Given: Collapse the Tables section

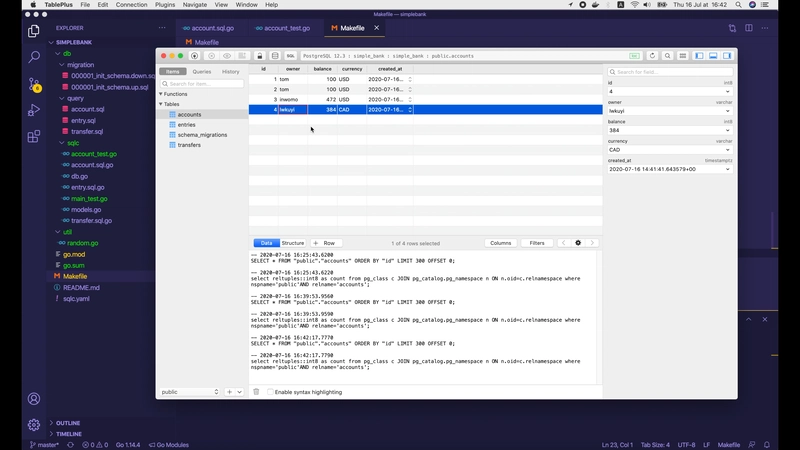Looking at the screenshot, I should (161, 104).
